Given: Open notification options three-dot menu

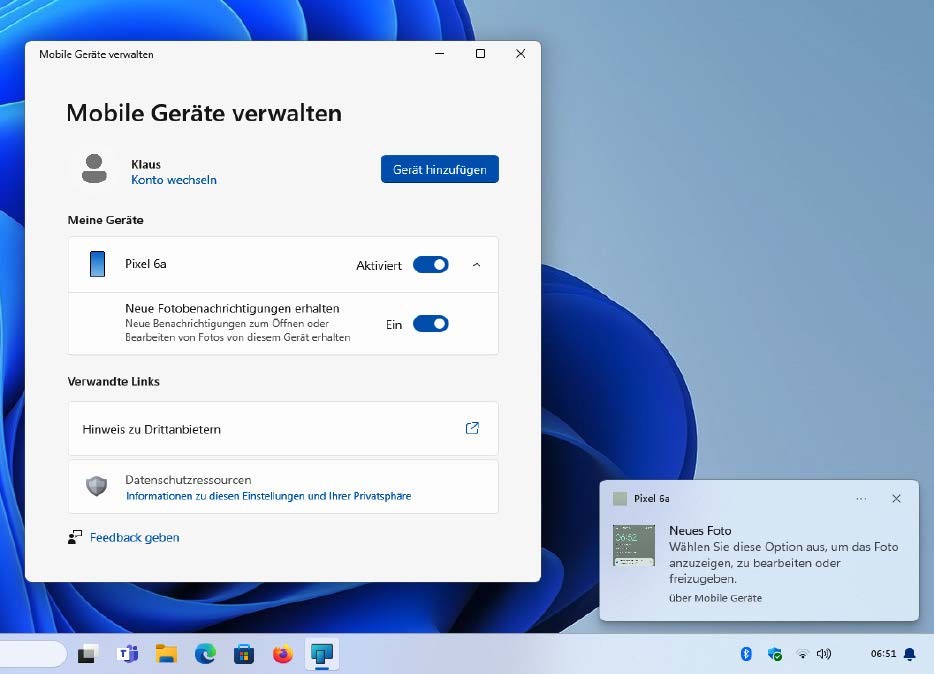Looking at the screenshot, I should tap(861, 498).
